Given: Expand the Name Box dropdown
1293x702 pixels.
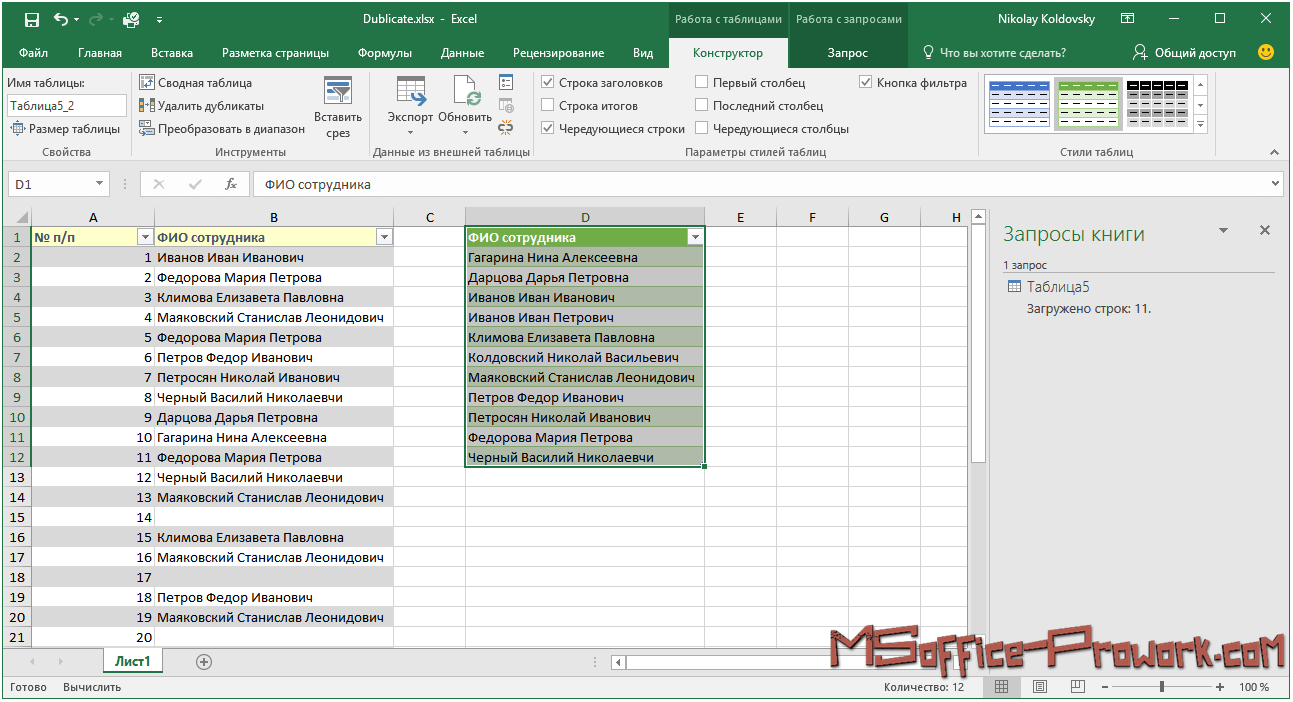Looking at the screenshot, I should pos(99,185).
